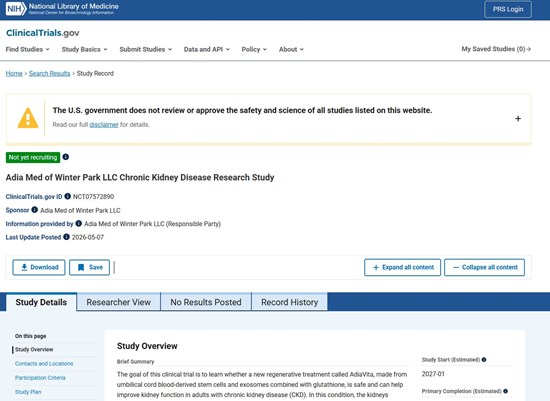Open the Study Basics dropdown menu

84,49
